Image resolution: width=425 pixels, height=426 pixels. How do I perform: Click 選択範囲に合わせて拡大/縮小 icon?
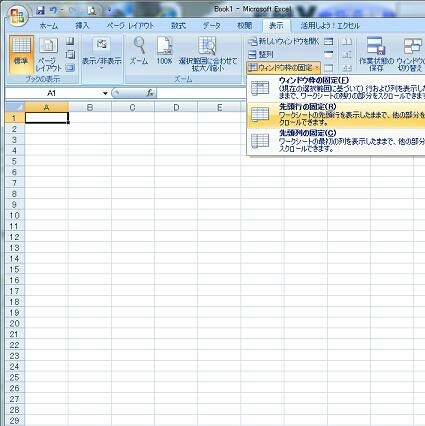click(x=208, y=54)
